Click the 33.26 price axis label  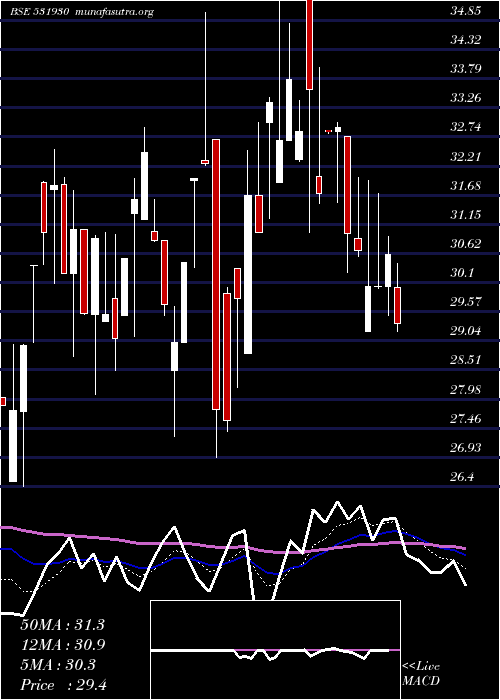(466, 98)
